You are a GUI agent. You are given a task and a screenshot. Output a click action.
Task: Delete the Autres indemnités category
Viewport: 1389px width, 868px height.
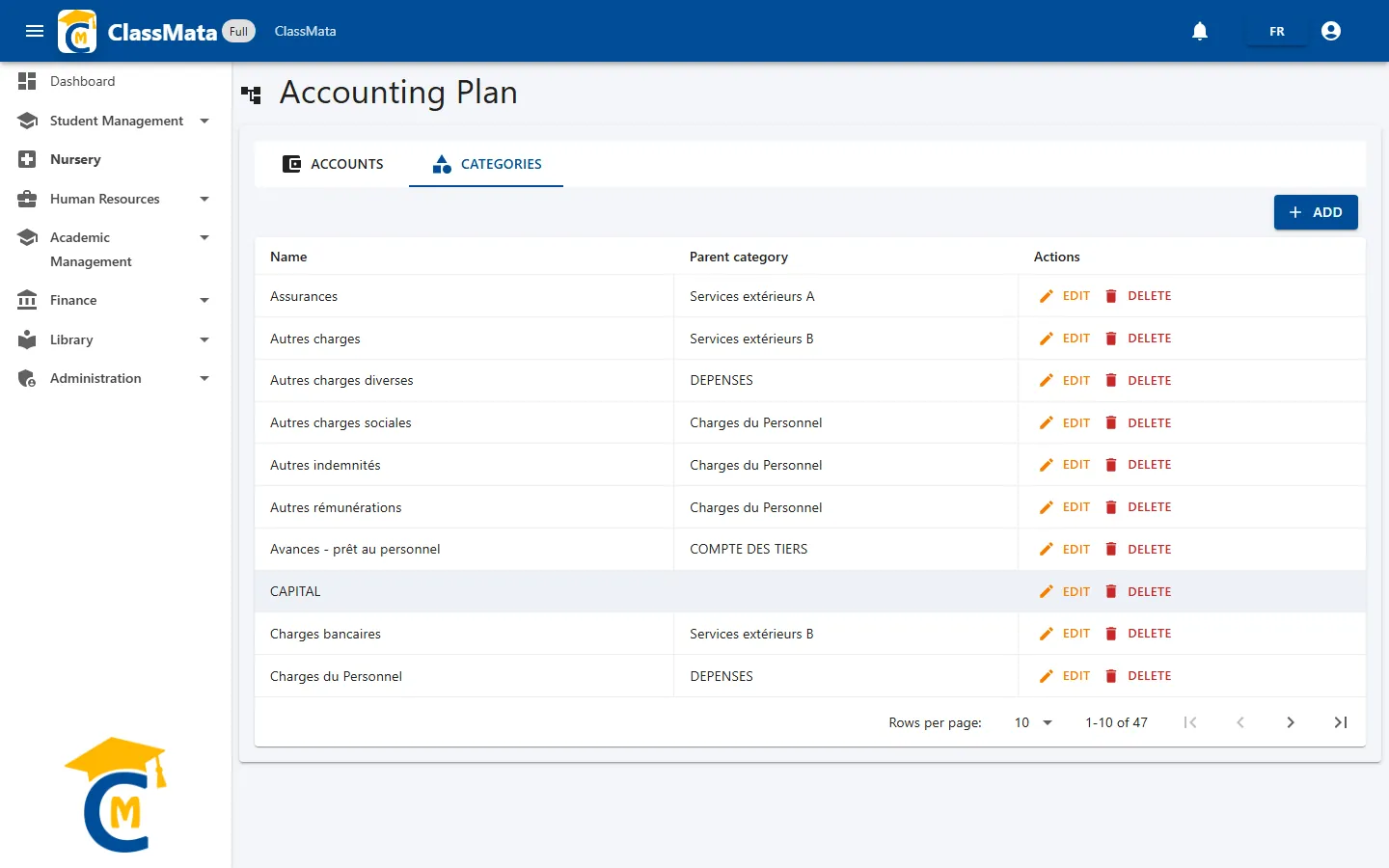[1138, 465]
